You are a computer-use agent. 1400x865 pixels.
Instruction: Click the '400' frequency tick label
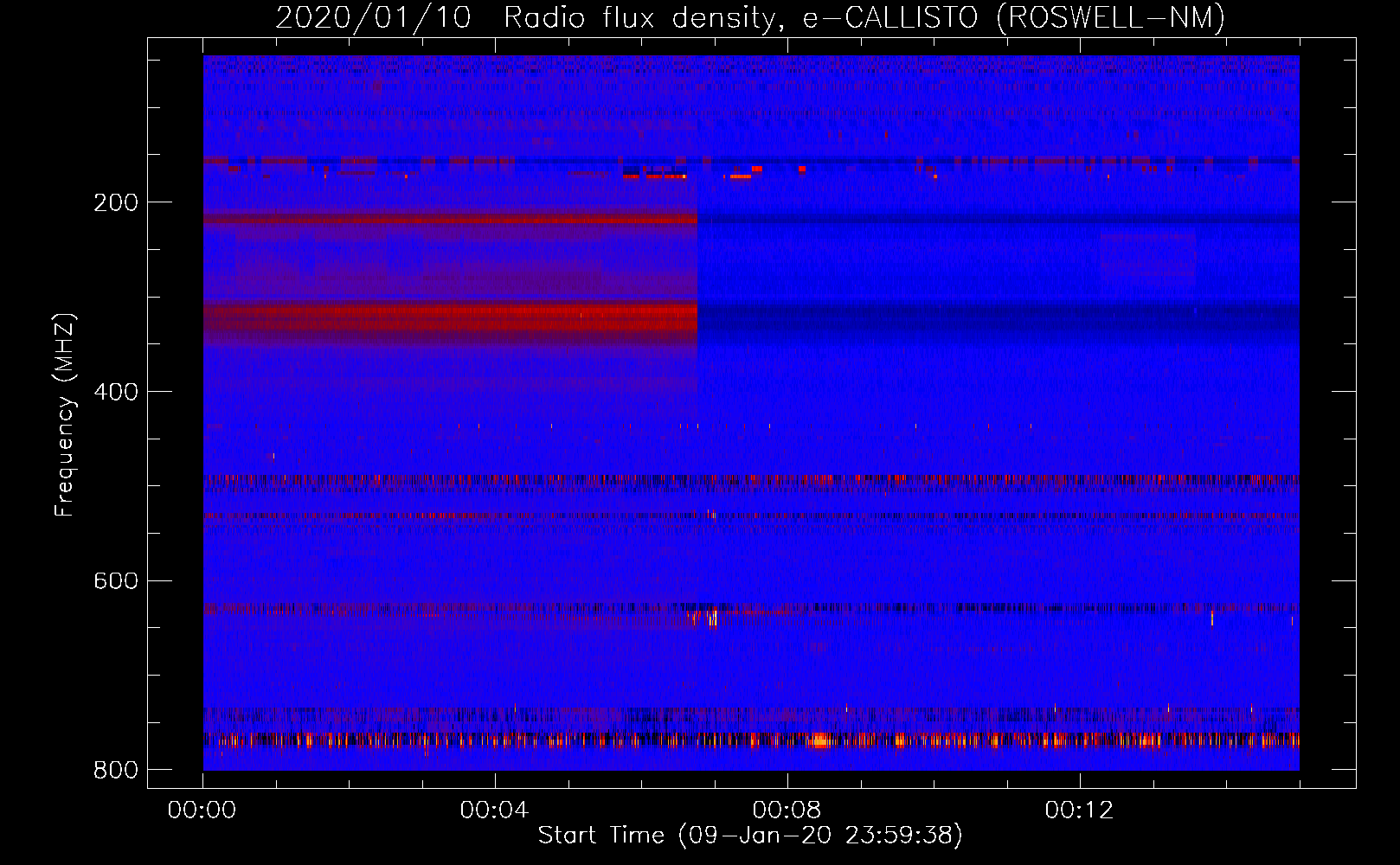[x=116, y=393]
